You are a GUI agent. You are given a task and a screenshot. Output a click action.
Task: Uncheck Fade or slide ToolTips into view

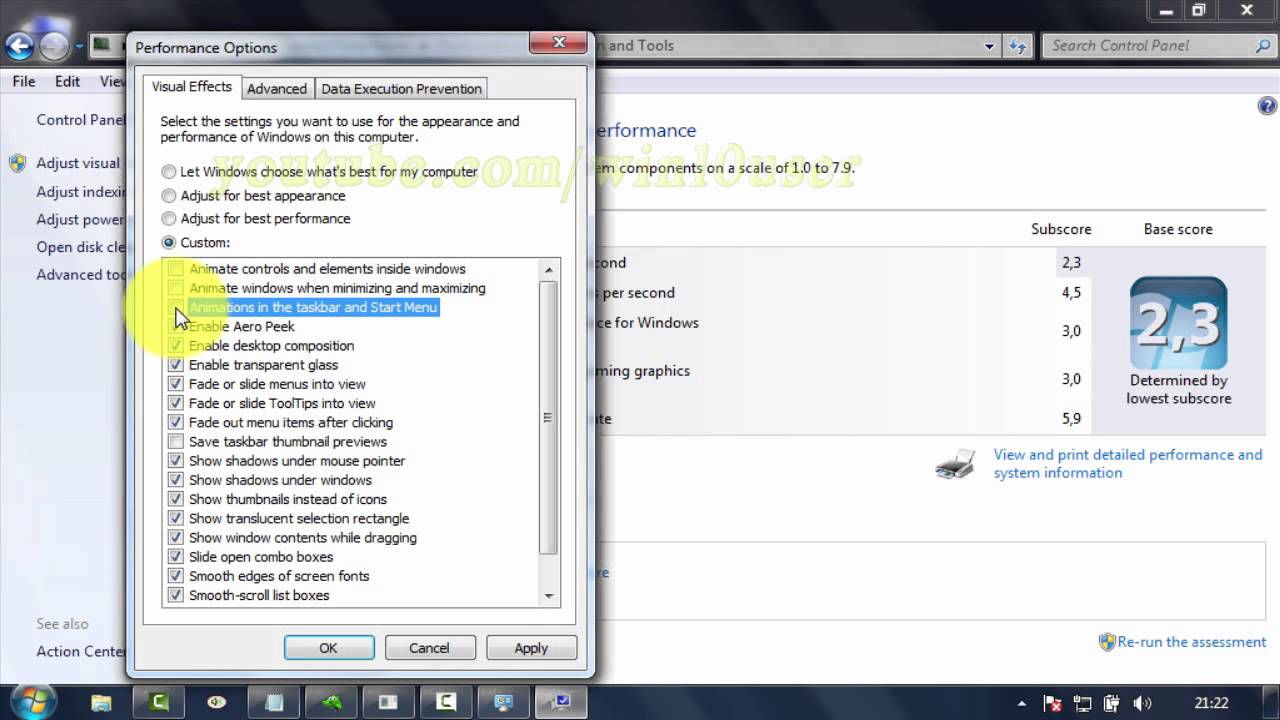click(x=176, y=403)
